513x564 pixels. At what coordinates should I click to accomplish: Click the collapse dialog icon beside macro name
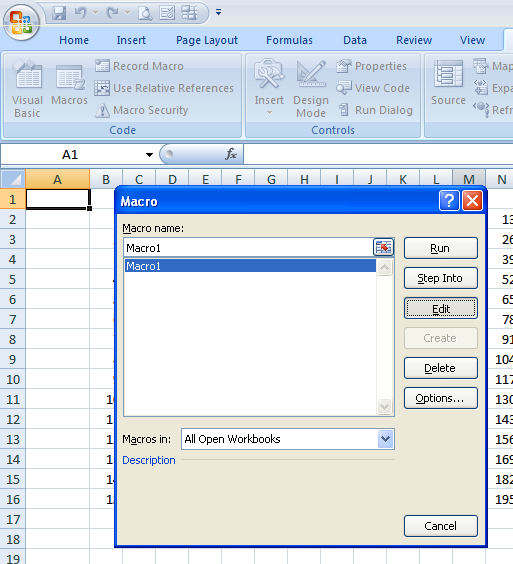pos(383,247)
